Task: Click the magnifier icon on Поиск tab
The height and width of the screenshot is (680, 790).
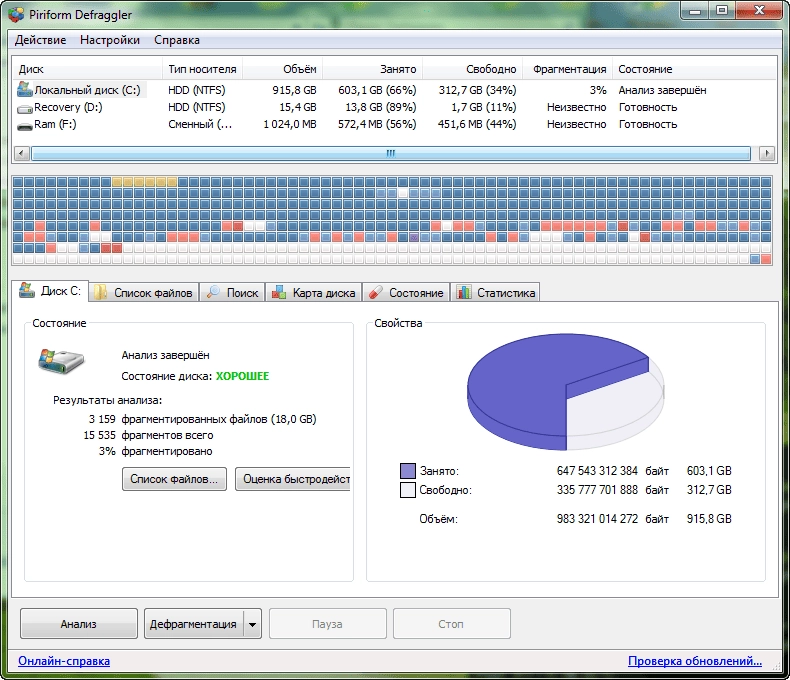Action: coord(214,292)
